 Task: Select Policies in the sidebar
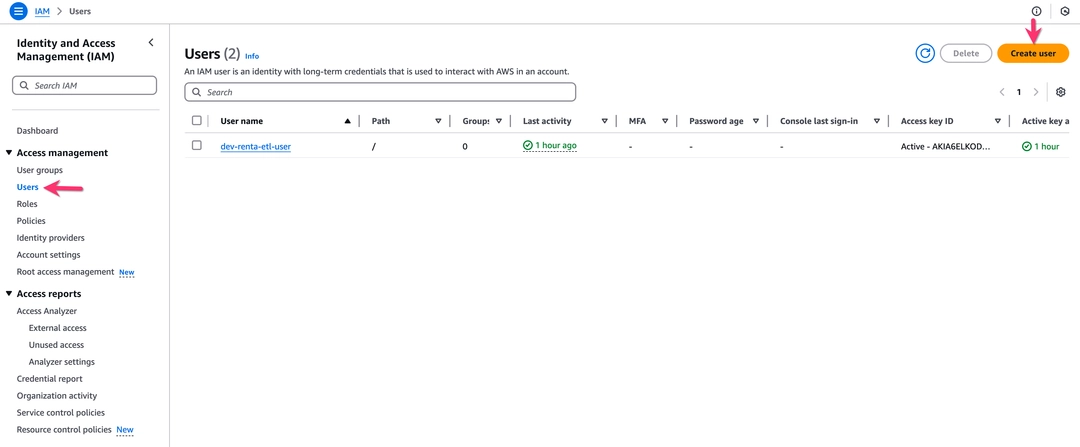coord(31,221)
